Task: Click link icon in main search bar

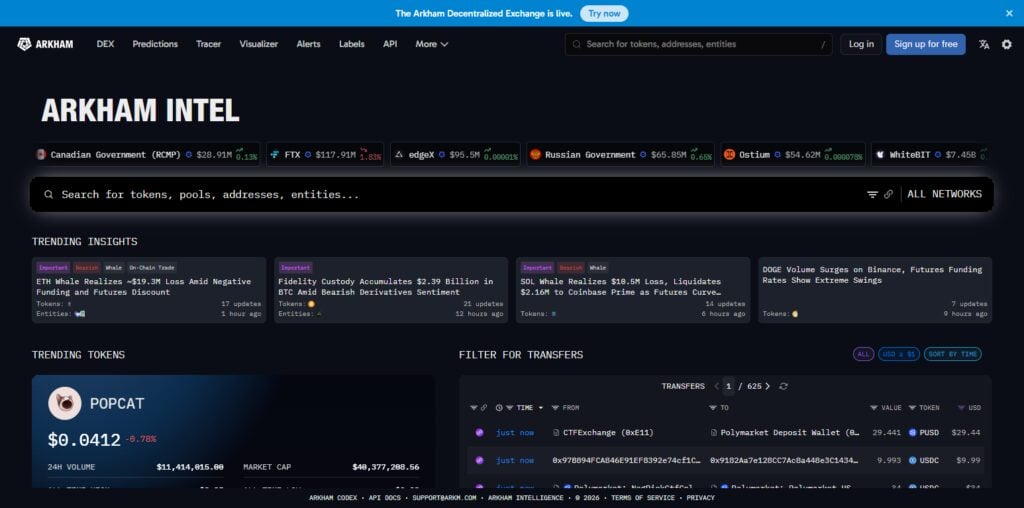Action: (888, 195)
